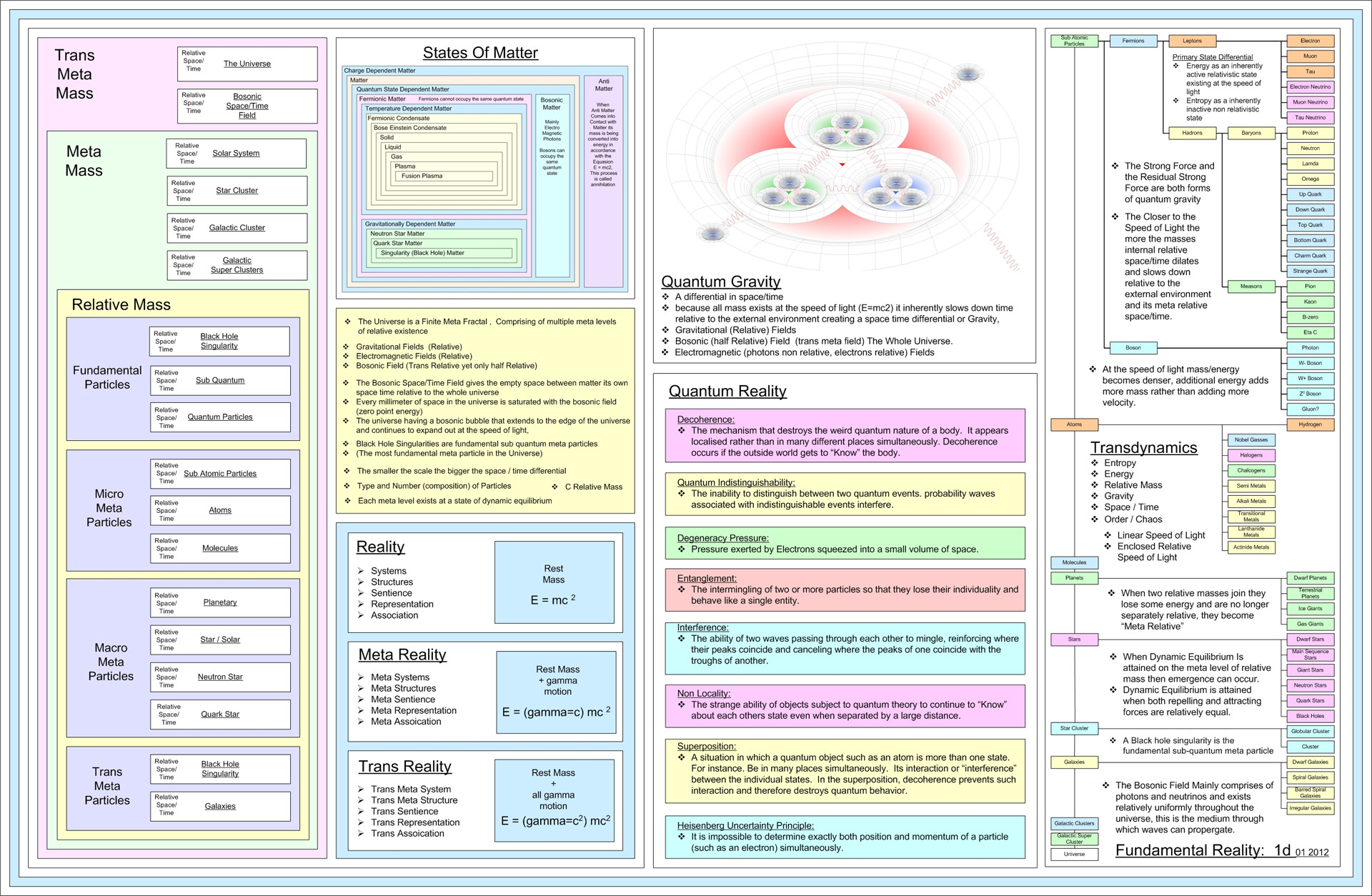1372x896 pixels.
Task: Select the "Quantum Particles" link
Action: click(x=220, y=417)
